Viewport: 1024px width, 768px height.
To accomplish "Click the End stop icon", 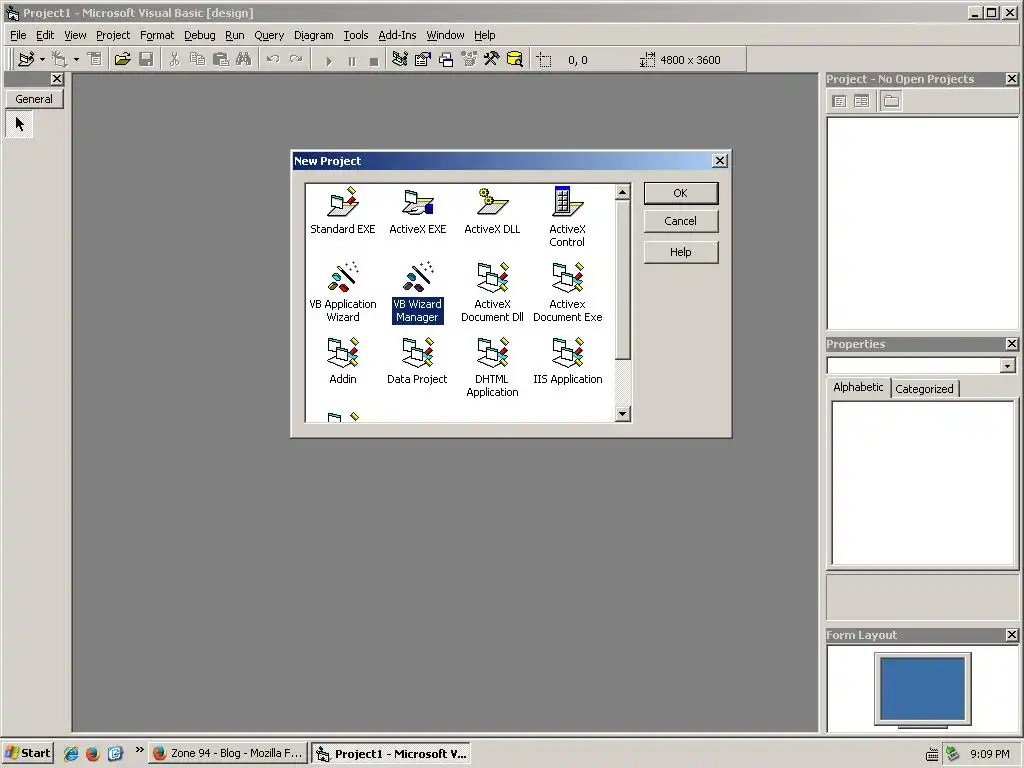I will pyautogui.click(x=374, y=61).
